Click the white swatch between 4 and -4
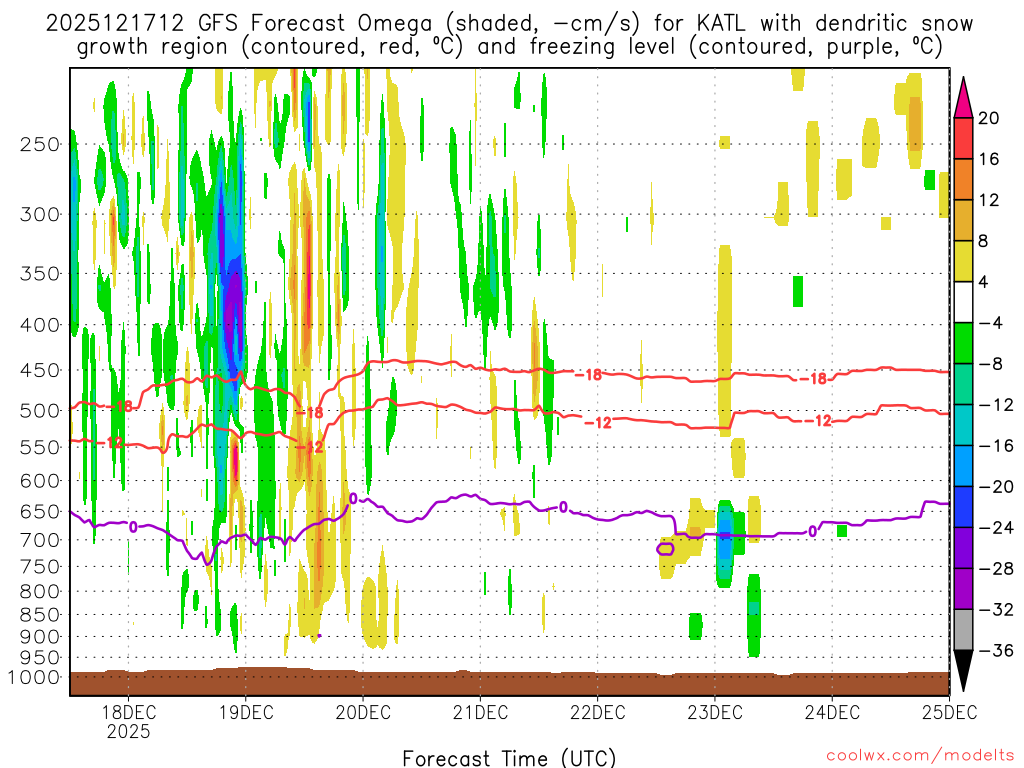The image size is (1024, 768). [963, 302]
